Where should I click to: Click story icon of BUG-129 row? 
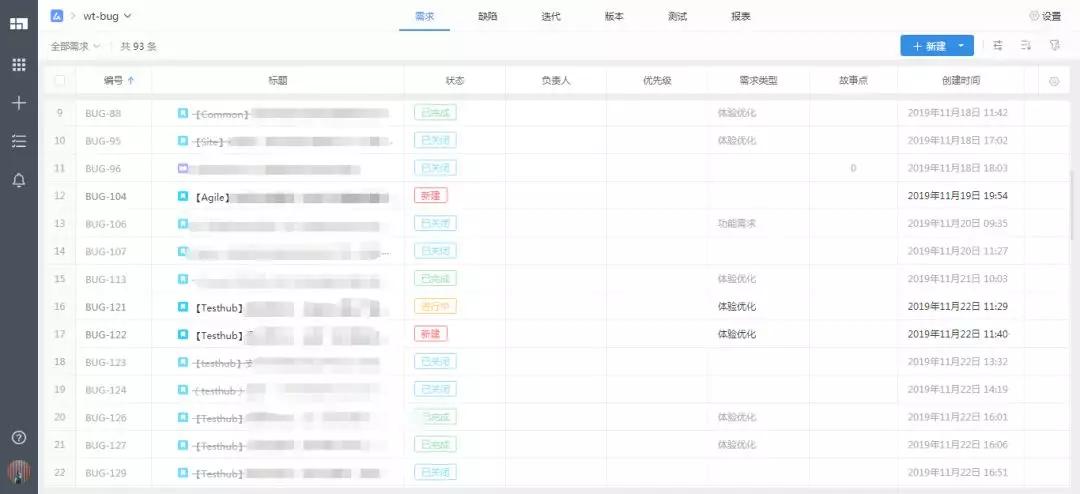pos(183,473)
